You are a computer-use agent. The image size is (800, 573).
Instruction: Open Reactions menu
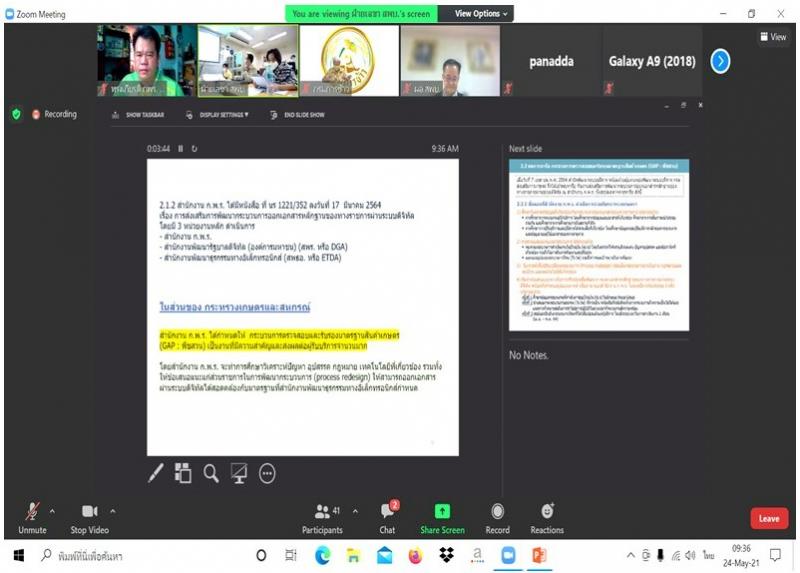click(x=547, y=517)
